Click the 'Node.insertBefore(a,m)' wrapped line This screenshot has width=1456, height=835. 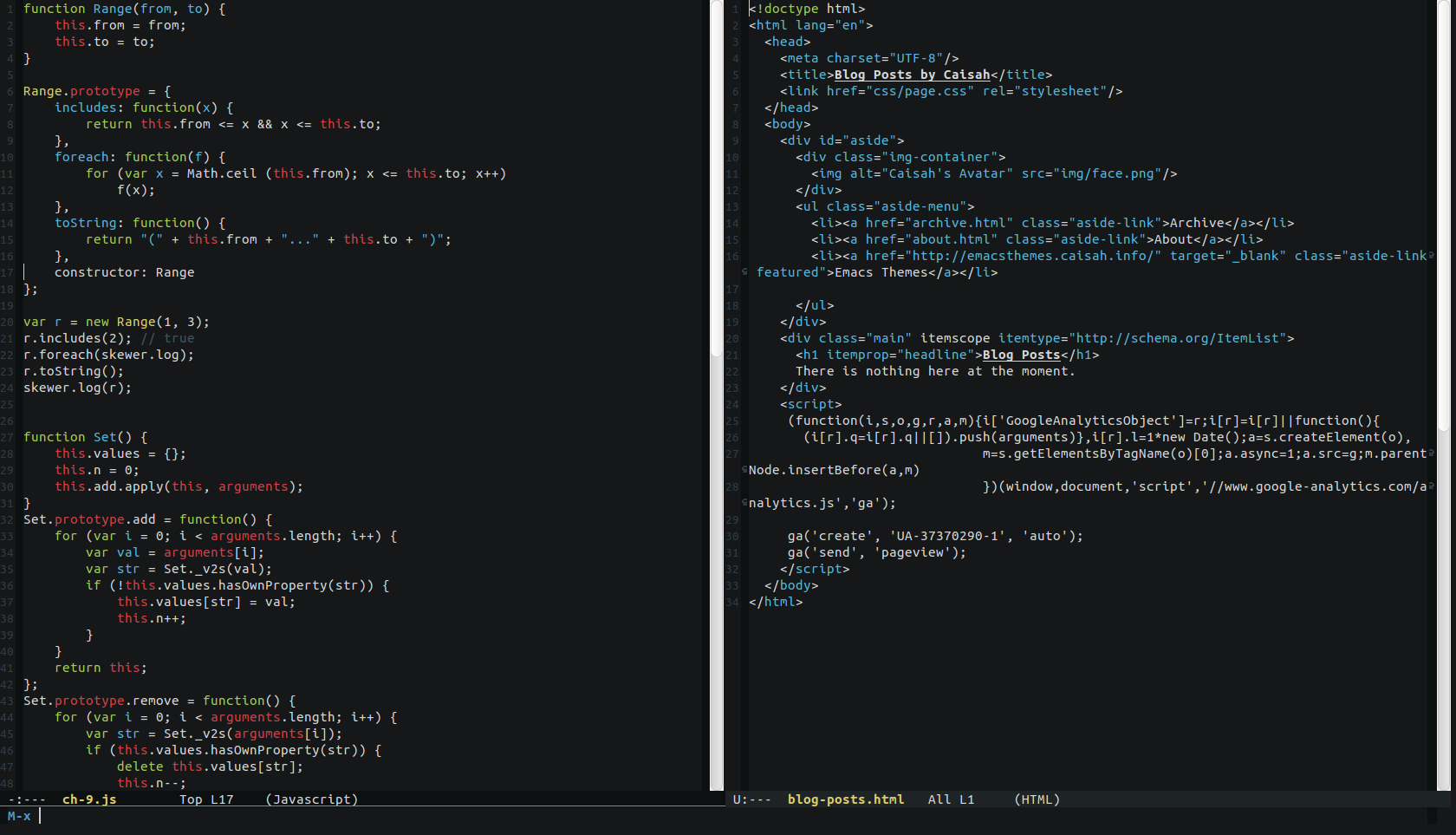834,470
